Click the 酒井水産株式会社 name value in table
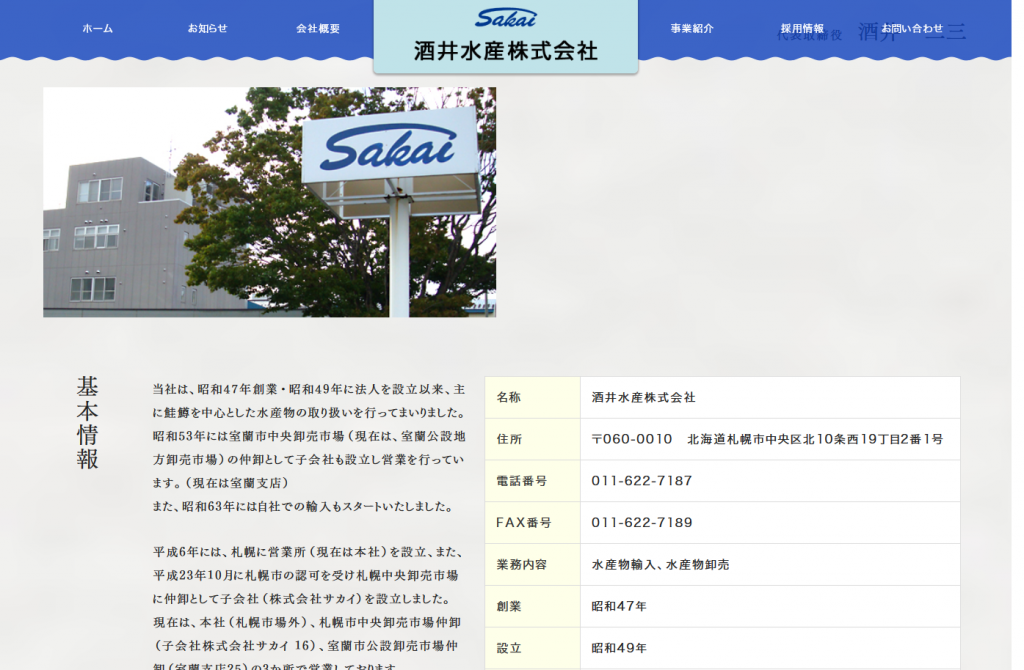This screenshot has height=670, width=1024. [x=643, y=397]
